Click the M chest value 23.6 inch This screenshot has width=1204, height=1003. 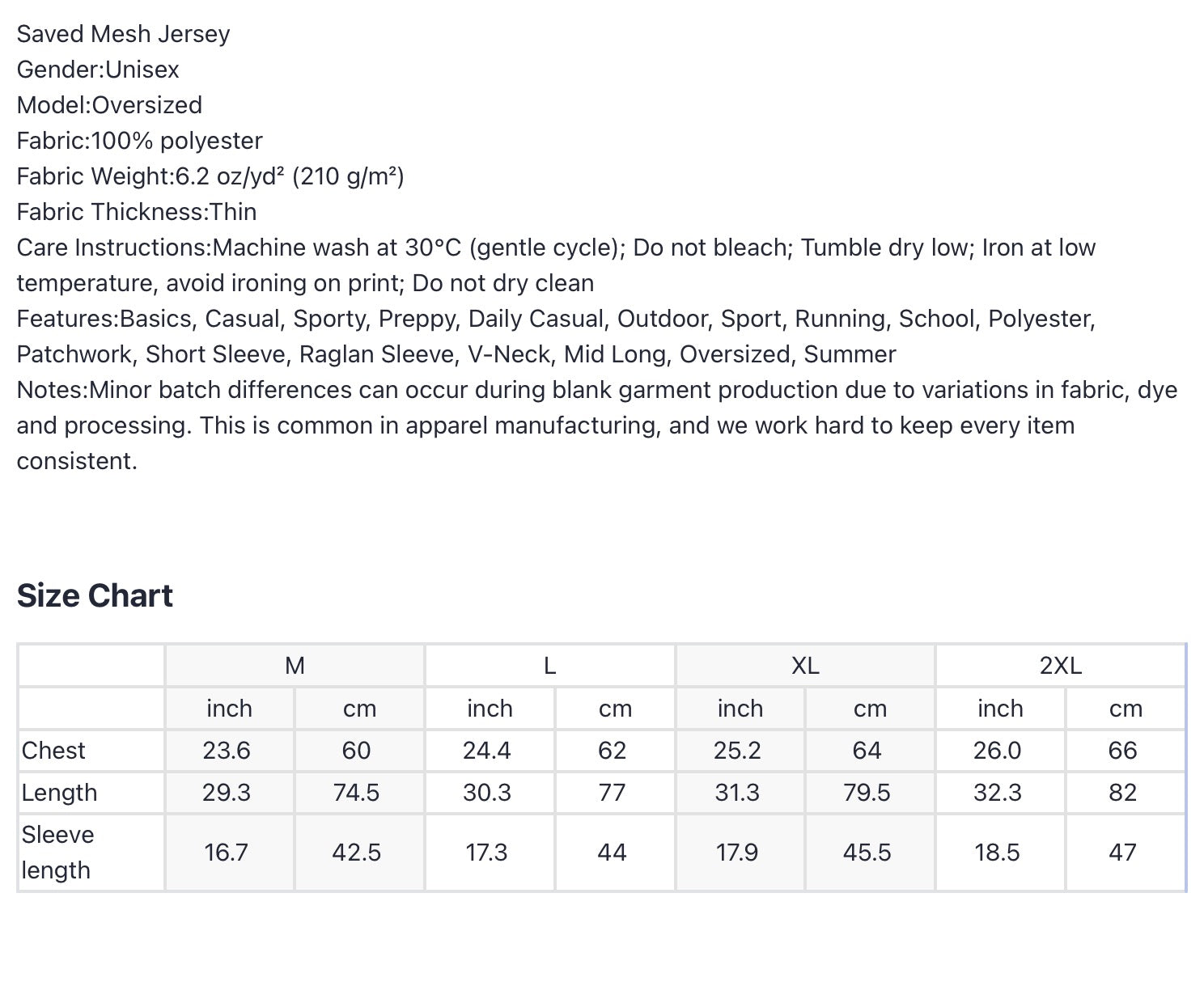[227, 751]
